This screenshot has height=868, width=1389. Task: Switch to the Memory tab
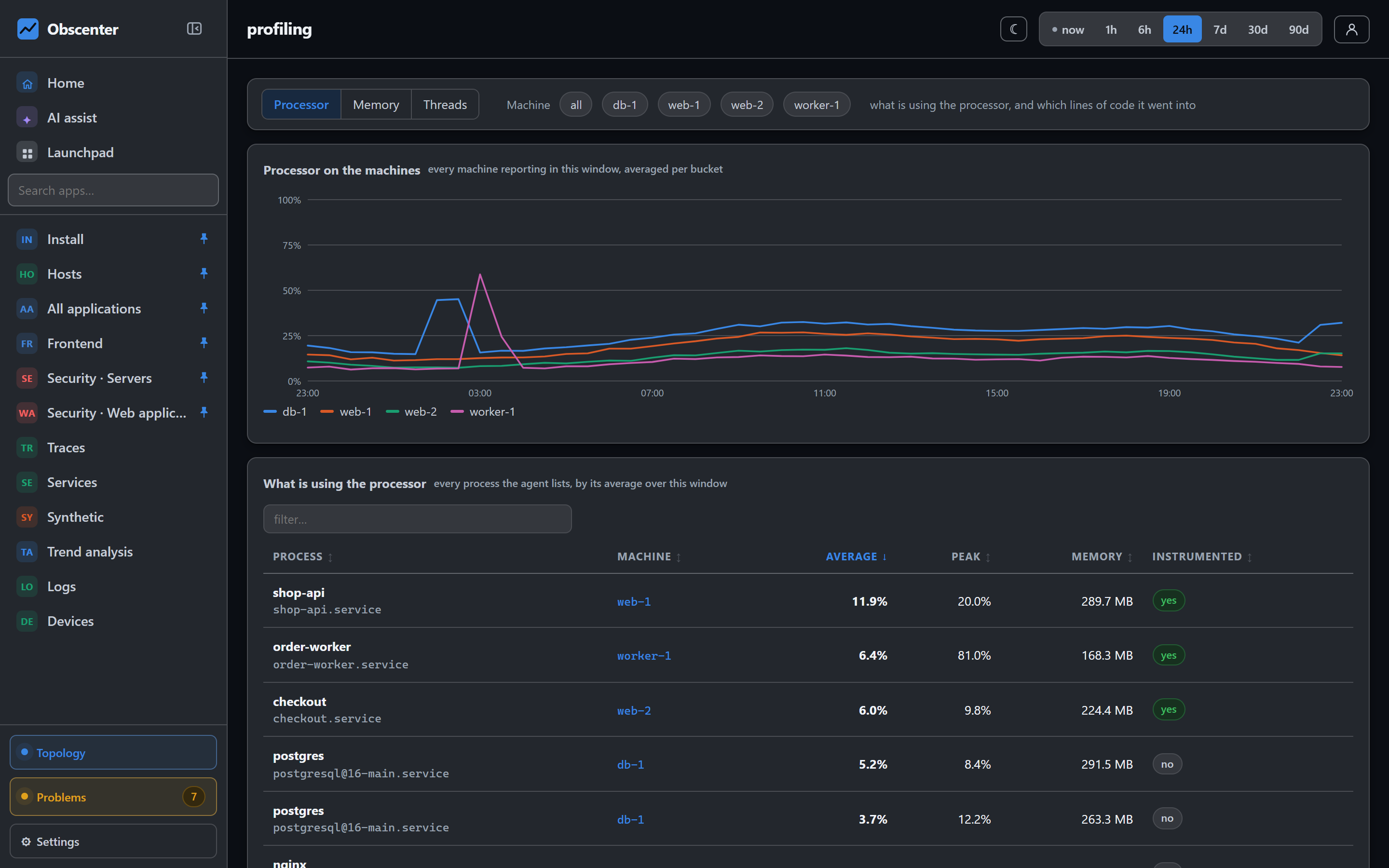376,105
